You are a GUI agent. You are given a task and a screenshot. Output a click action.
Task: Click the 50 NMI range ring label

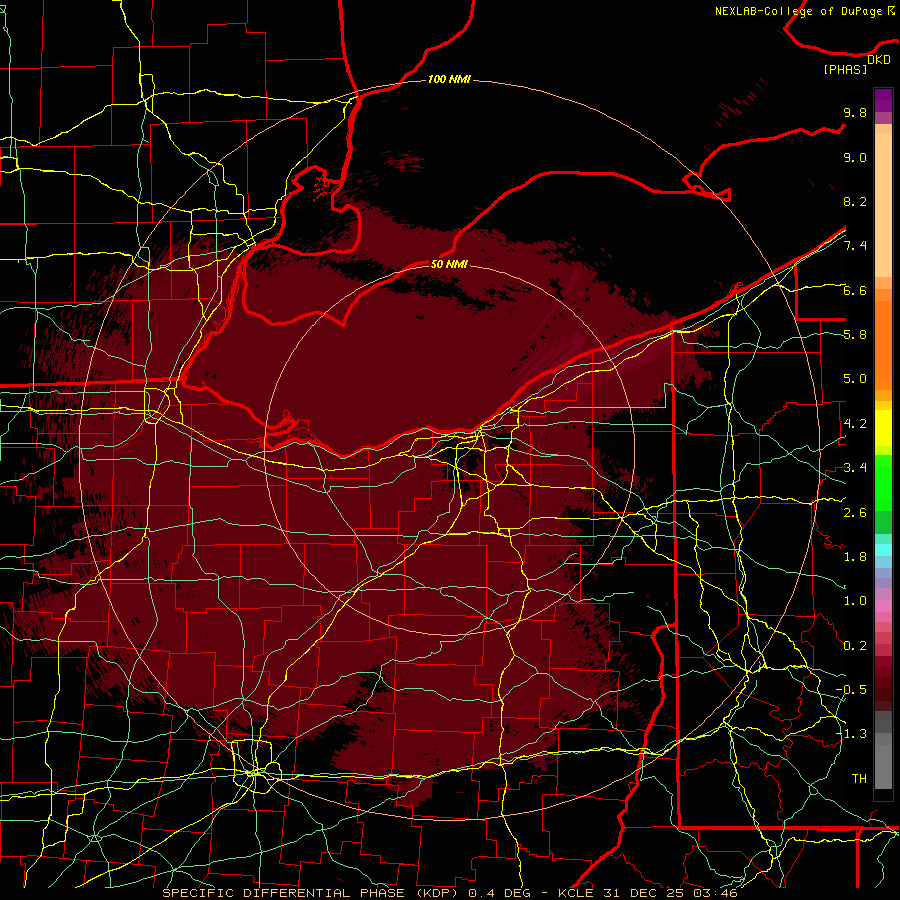click(x=449, y=264)
